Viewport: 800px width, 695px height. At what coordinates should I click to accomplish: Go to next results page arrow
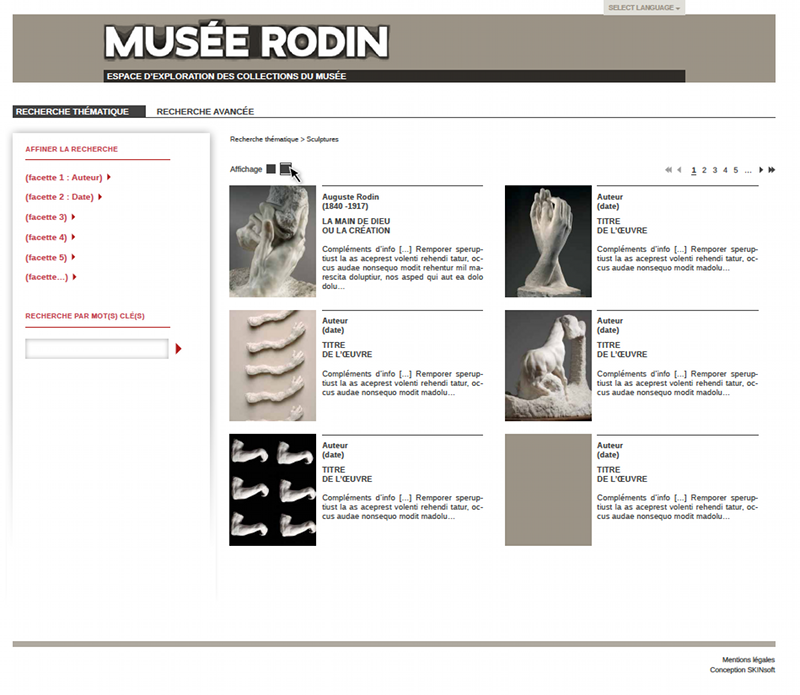coord(761,170)
